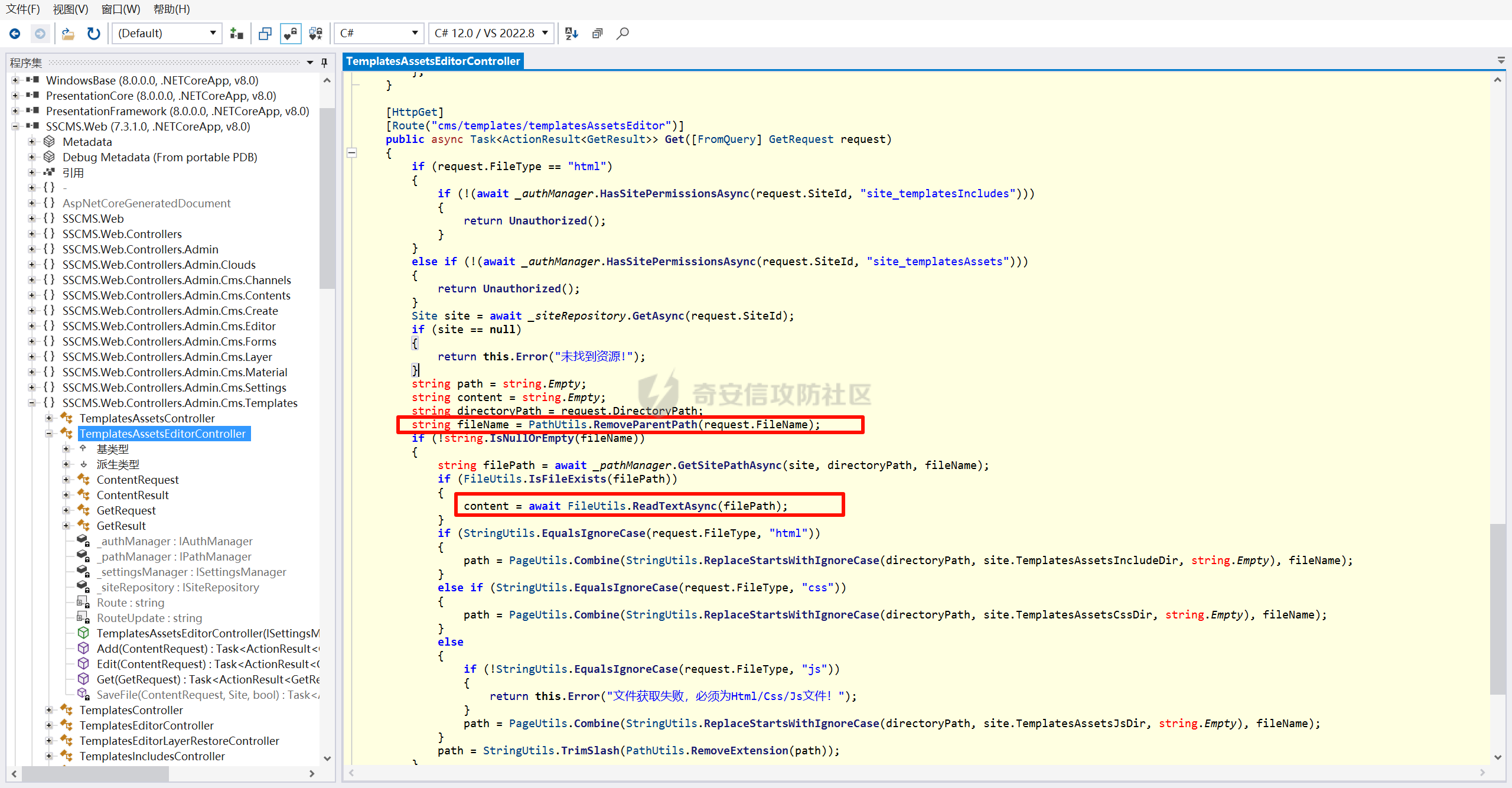This screenshot has width=1512, height=788.
Task: Expand the PresentationFramework assembly node
Action: pyautogui.click(x=15, y=110)
